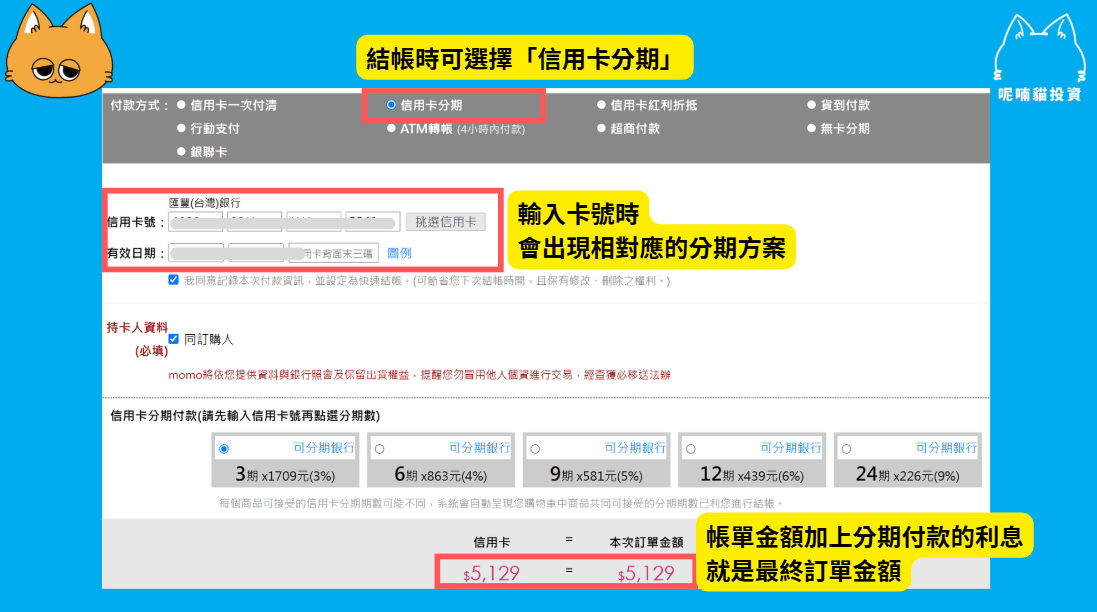
Task: Click the 挑選信用卡 button
Action: coord(446,222)
